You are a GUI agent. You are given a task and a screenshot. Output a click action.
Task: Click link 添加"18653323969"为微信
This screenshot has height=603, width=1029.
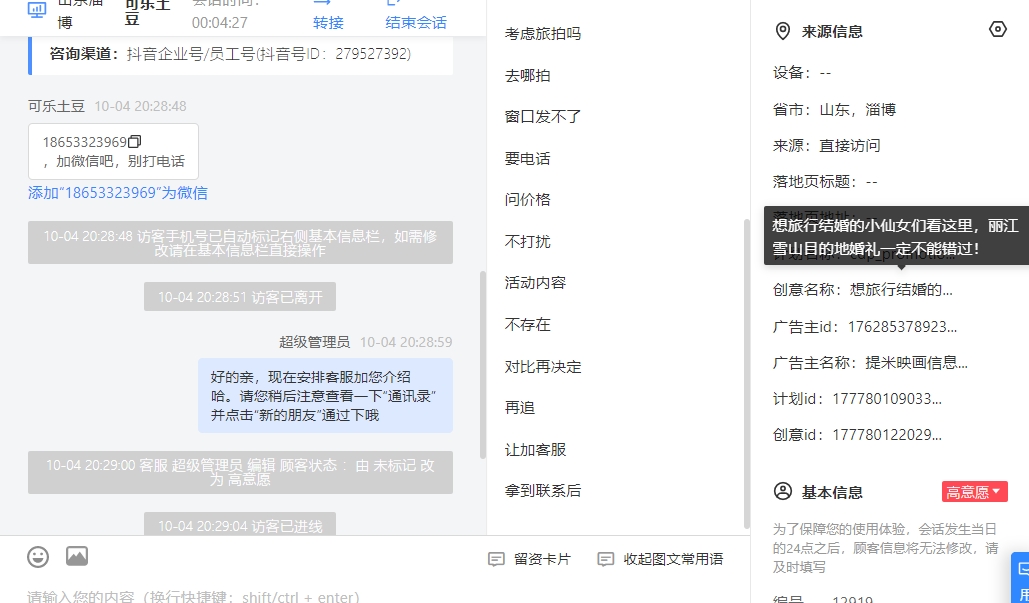coord(118,193)
